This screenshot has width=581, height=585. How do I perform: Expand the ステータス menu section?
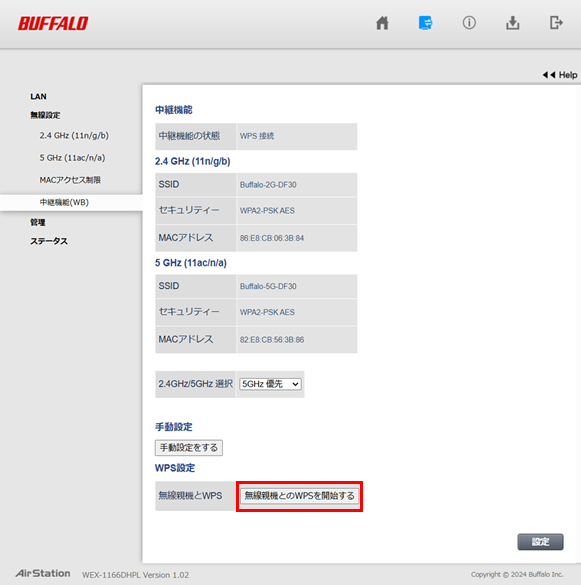pos(49,241)
